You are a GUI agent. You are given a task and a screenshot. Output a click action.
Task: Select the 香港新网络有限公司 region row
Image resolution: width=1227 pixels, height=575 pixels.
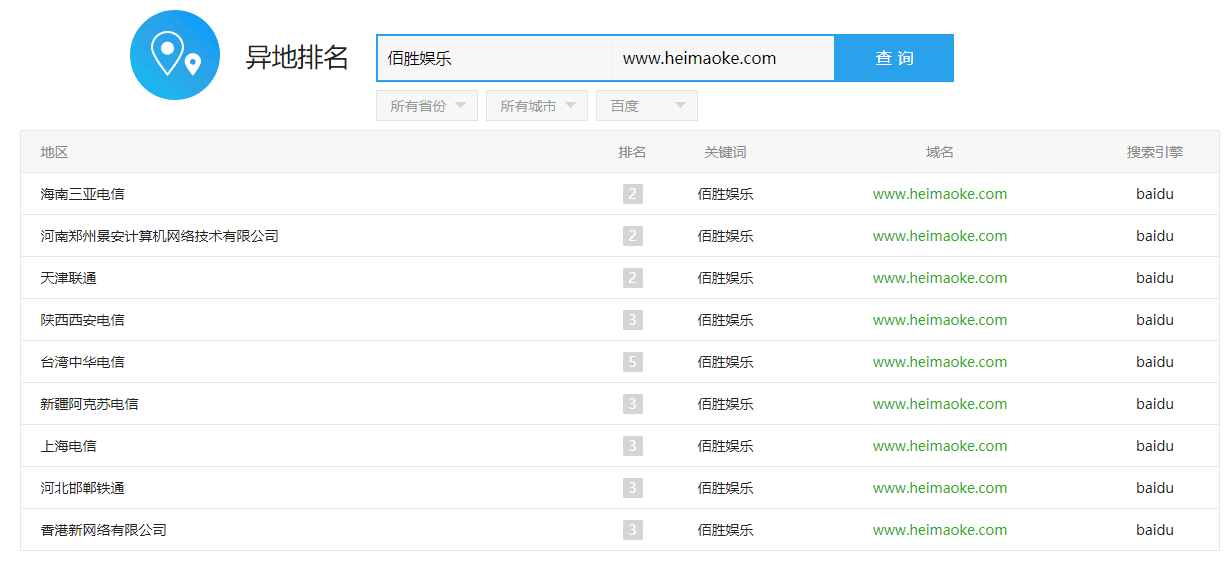coord(620,530)
